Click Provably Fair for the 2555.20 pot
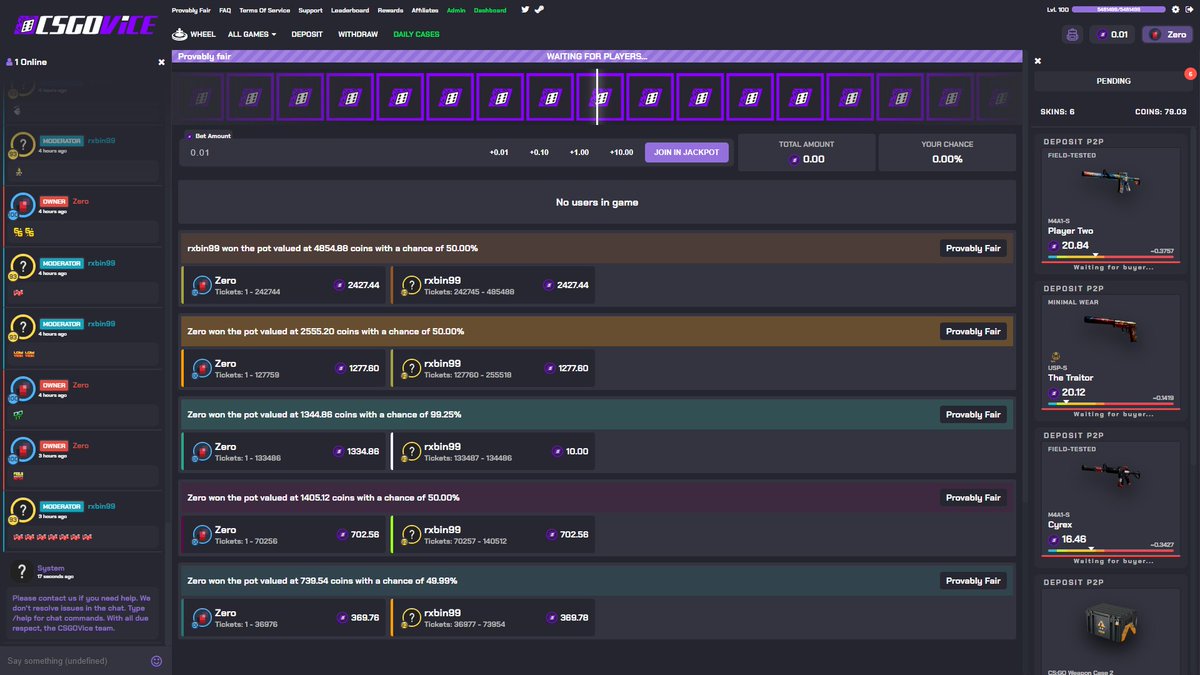This screenshot has width=1200, height=675. pyautogui.click(x=973, y=331)
